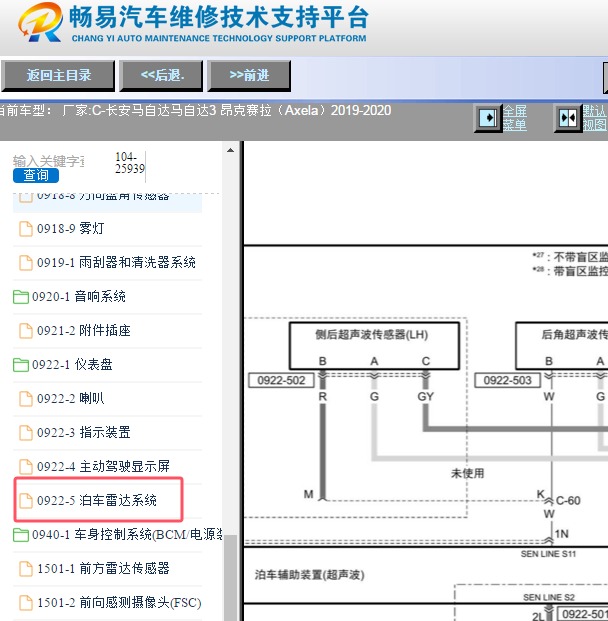The image size is (608, 621).
Task: Open the 默认视图 link
Action: pos(595,118)
